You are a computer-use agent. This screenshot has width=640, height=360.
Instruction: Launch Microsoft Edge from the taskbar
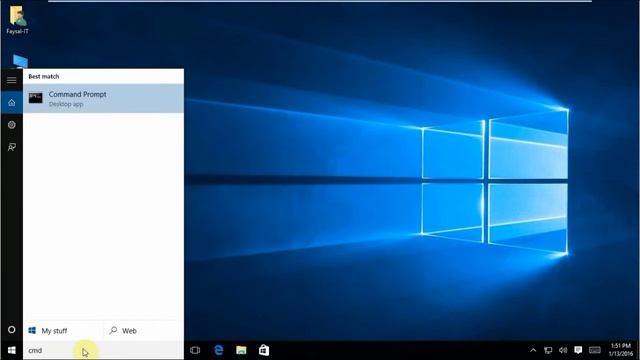tap(218, 350)
